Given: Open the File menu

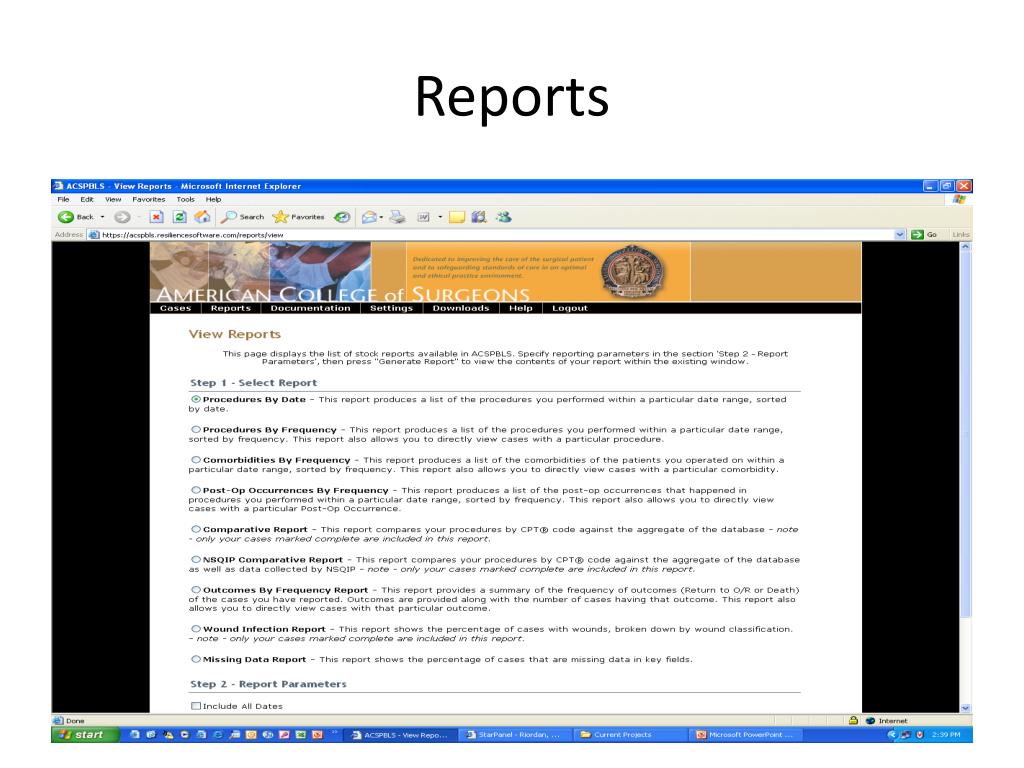Looking at the screenshot, I should [x=63, y=199].
